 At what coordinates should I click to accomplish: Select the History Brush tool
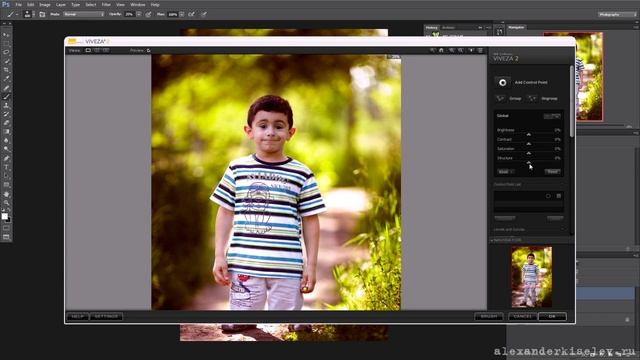pos(6,114)
